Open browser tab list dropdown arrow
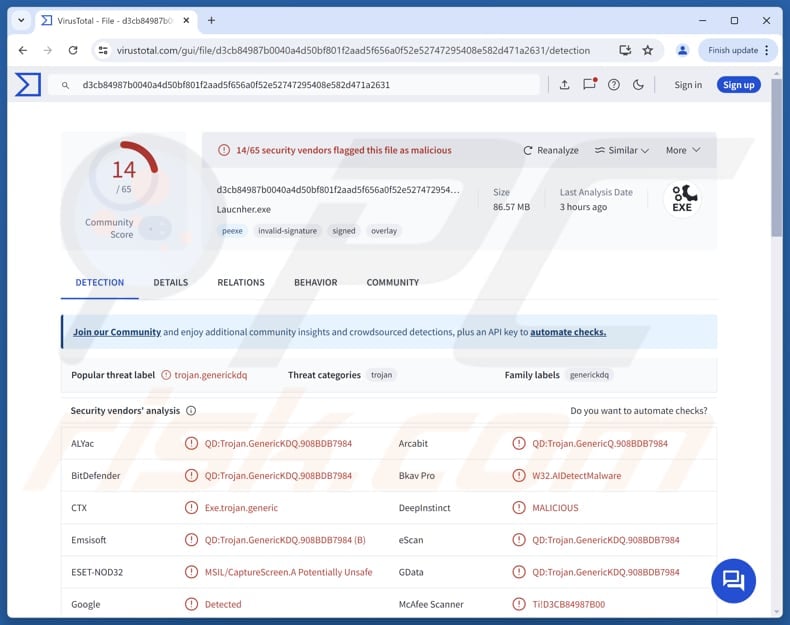 coord(20,20)
